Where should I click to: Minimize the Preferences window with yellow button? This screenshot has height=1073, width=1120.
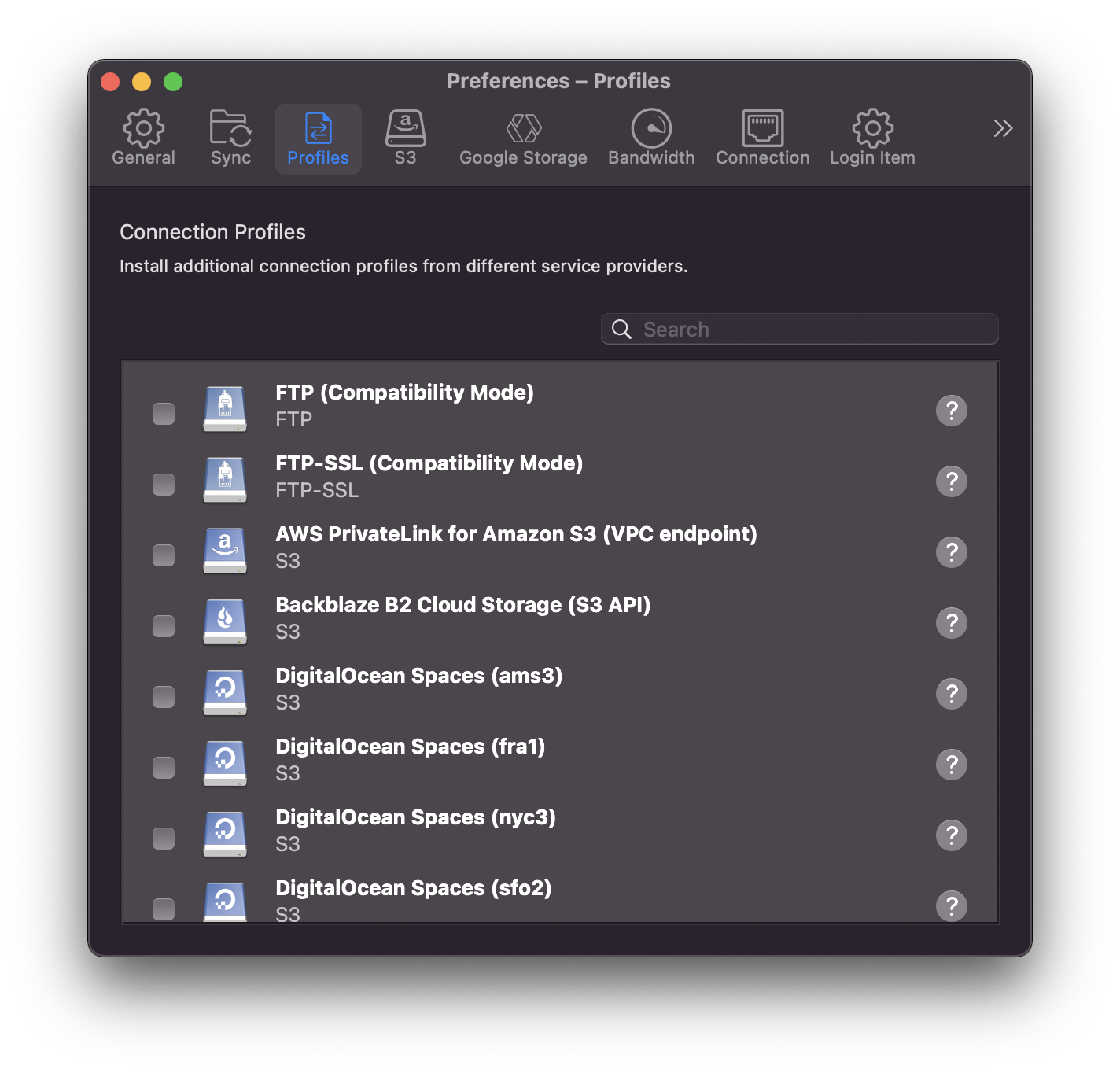click(142, 82)
